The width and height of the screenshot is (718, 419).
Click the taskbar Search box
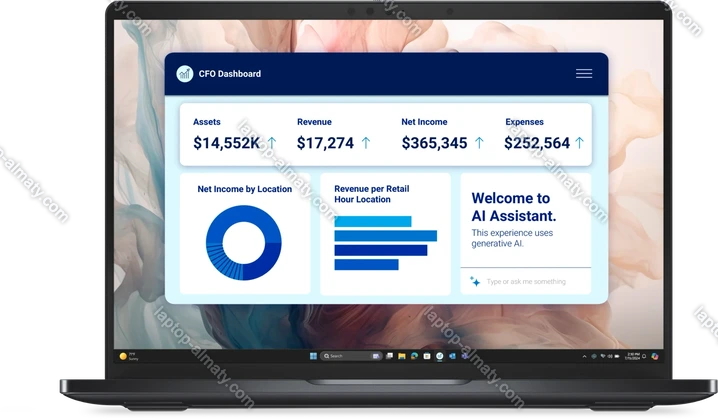335,356
